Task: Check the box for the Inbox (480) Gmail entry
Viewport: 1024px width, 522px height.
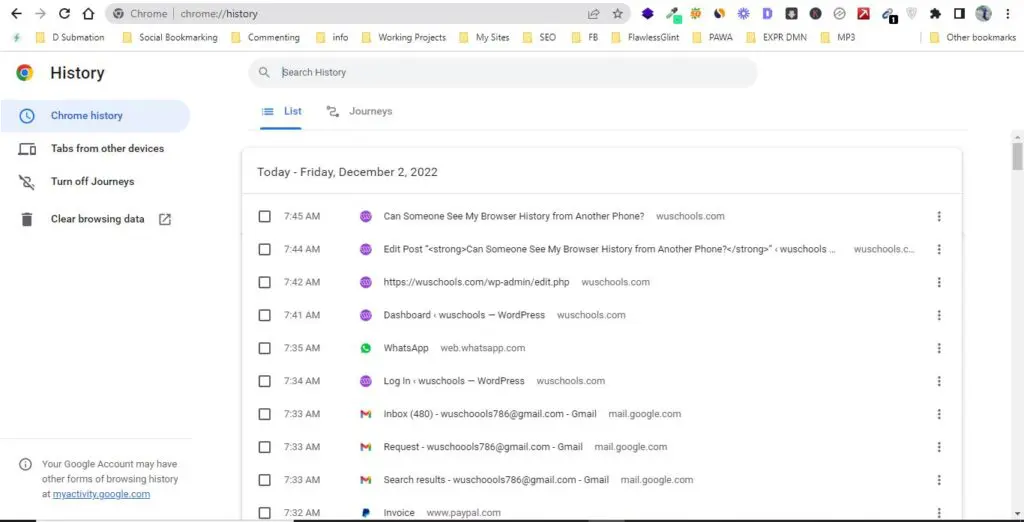Action: [x=264, y=414]
